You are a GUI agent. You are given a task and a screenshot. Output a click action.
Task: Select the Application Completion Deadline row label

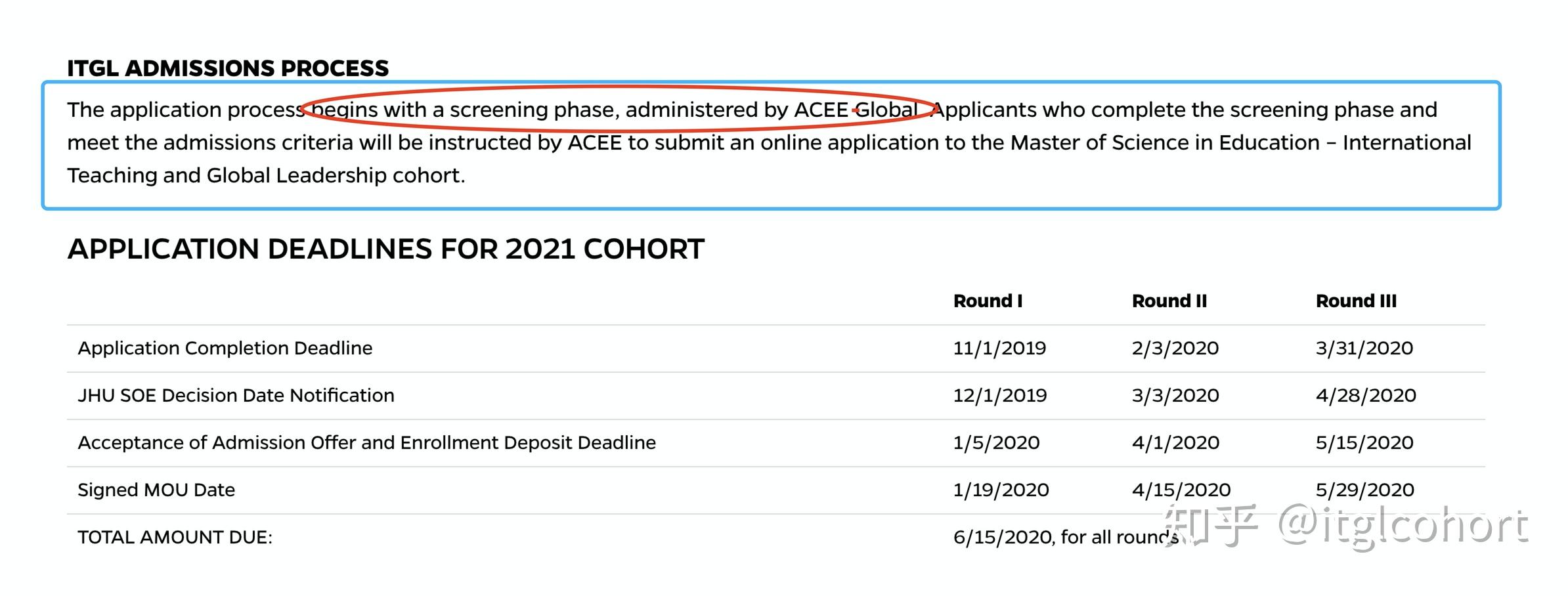pyautogui.click(x=225, y=348)
